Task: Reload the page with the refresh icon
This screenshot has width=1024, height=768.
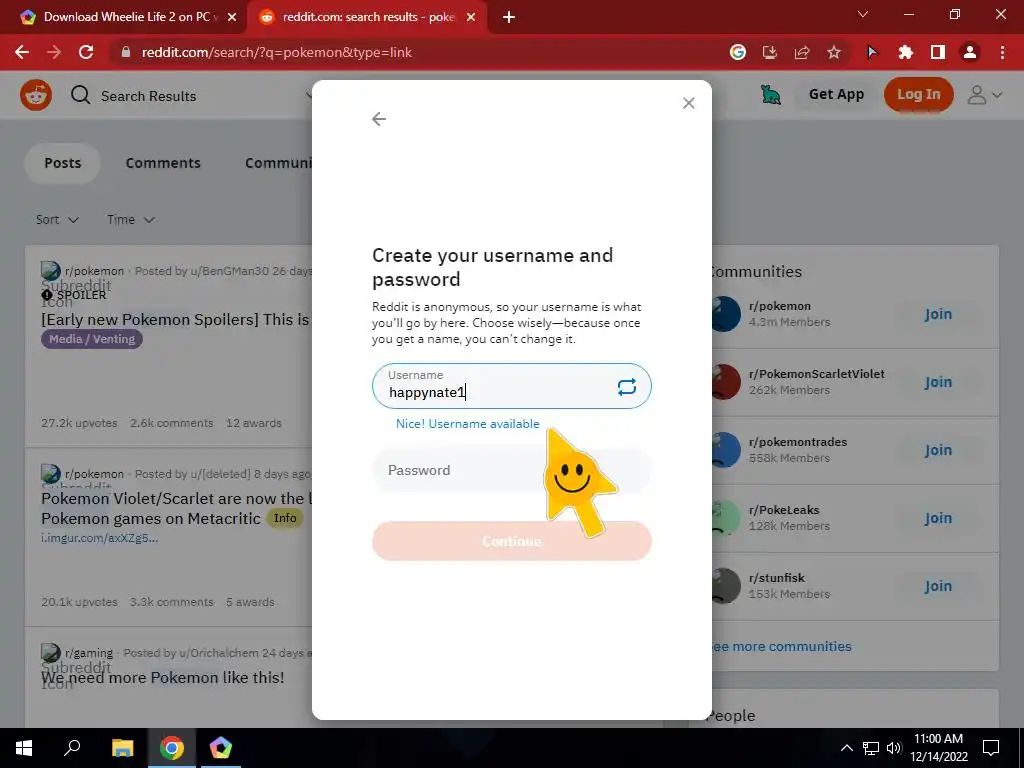Action: pyautogui.click(x=86, y=52)
